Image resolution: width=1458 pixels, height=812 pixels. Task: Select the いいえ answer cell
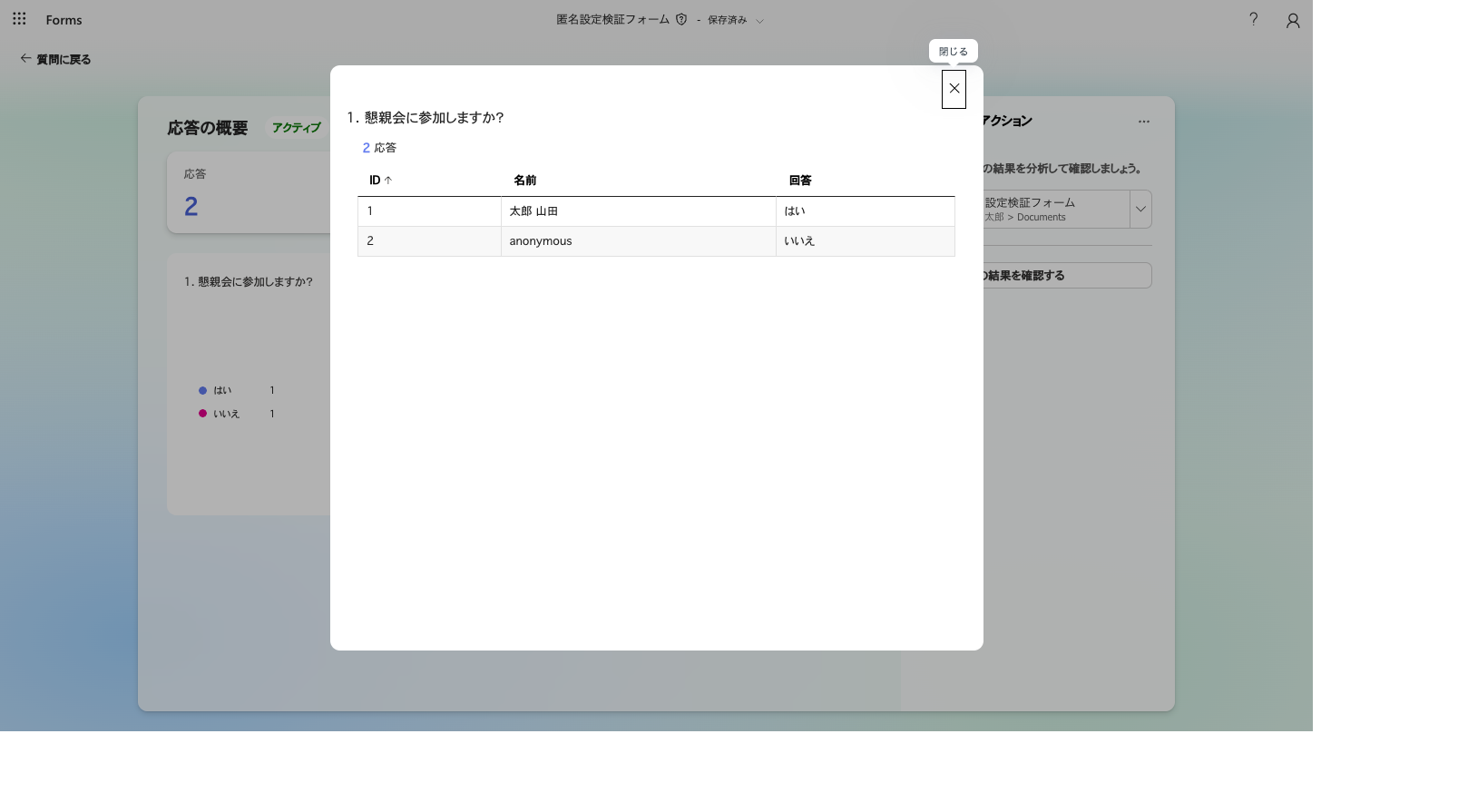tap(866, 241)
